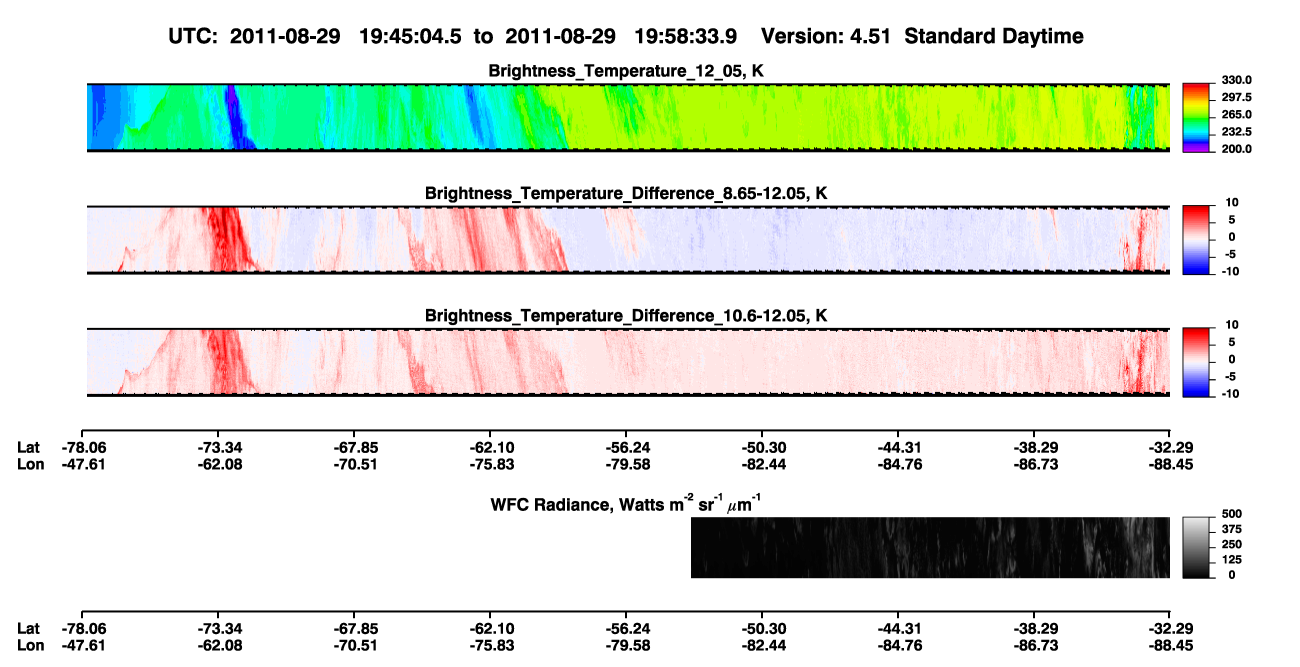Click the 'Lon' row label under the 10.6-12.05 panel
This screenshot has width=1300, height=667.
(x=31, y=463)
